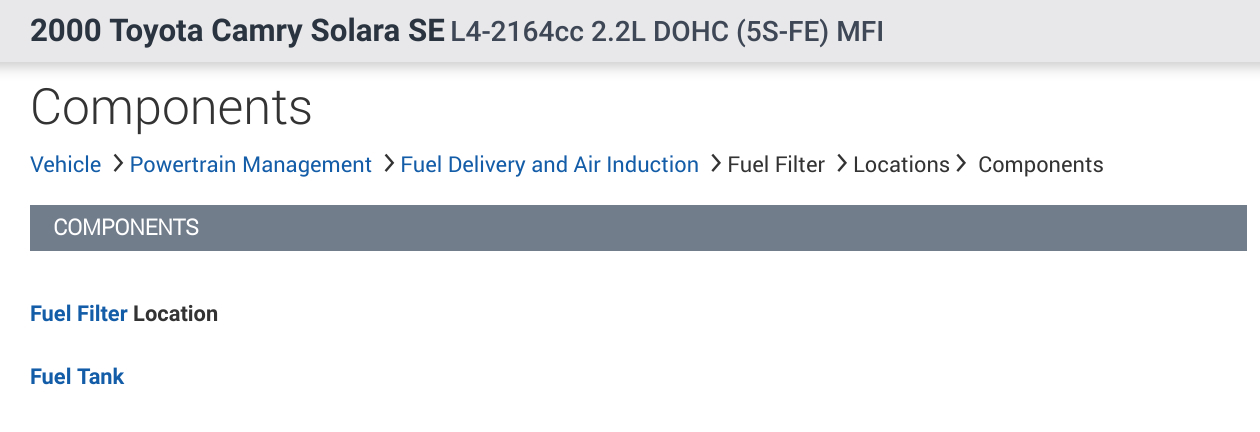Navigate to Fuel Delivery and Air Induction
The image size is (1260, 432).
(549, 165)
